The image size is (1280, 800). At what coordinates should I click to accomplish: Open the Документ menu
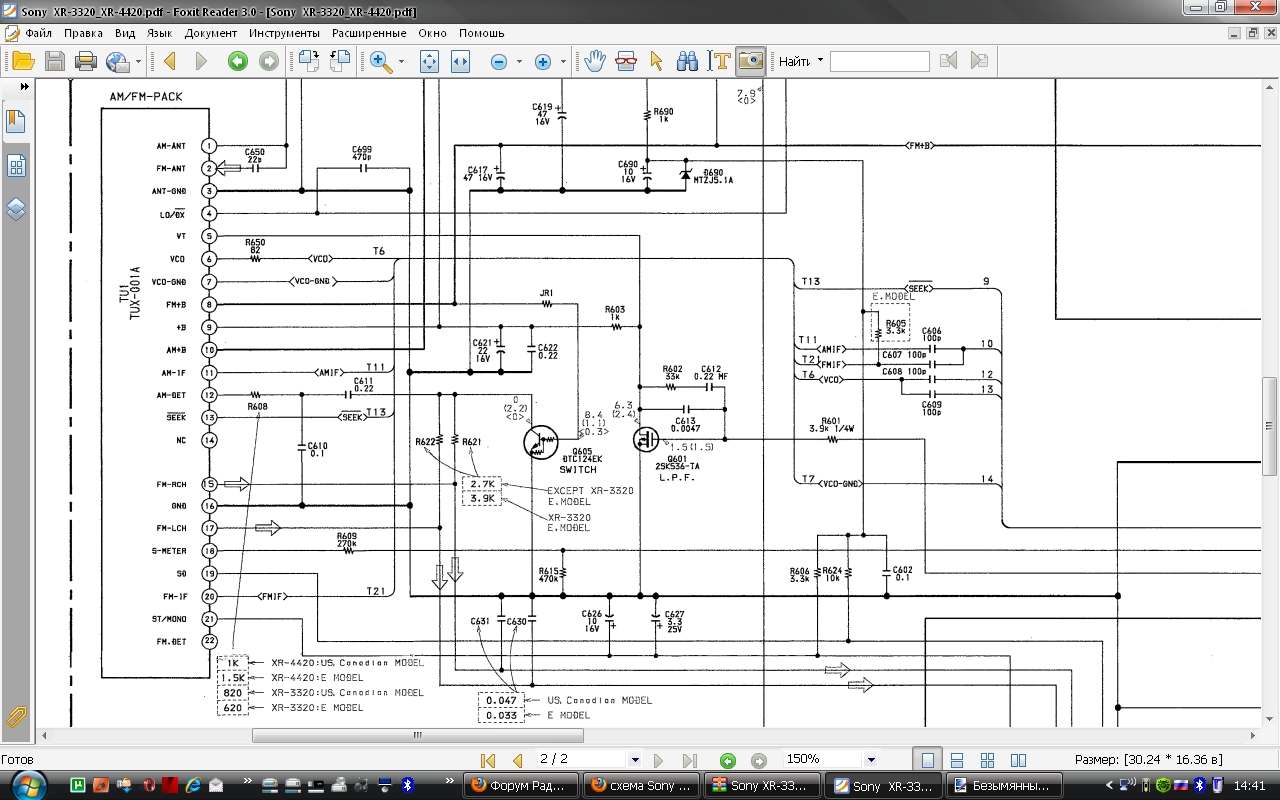click(x=211, y=33)
